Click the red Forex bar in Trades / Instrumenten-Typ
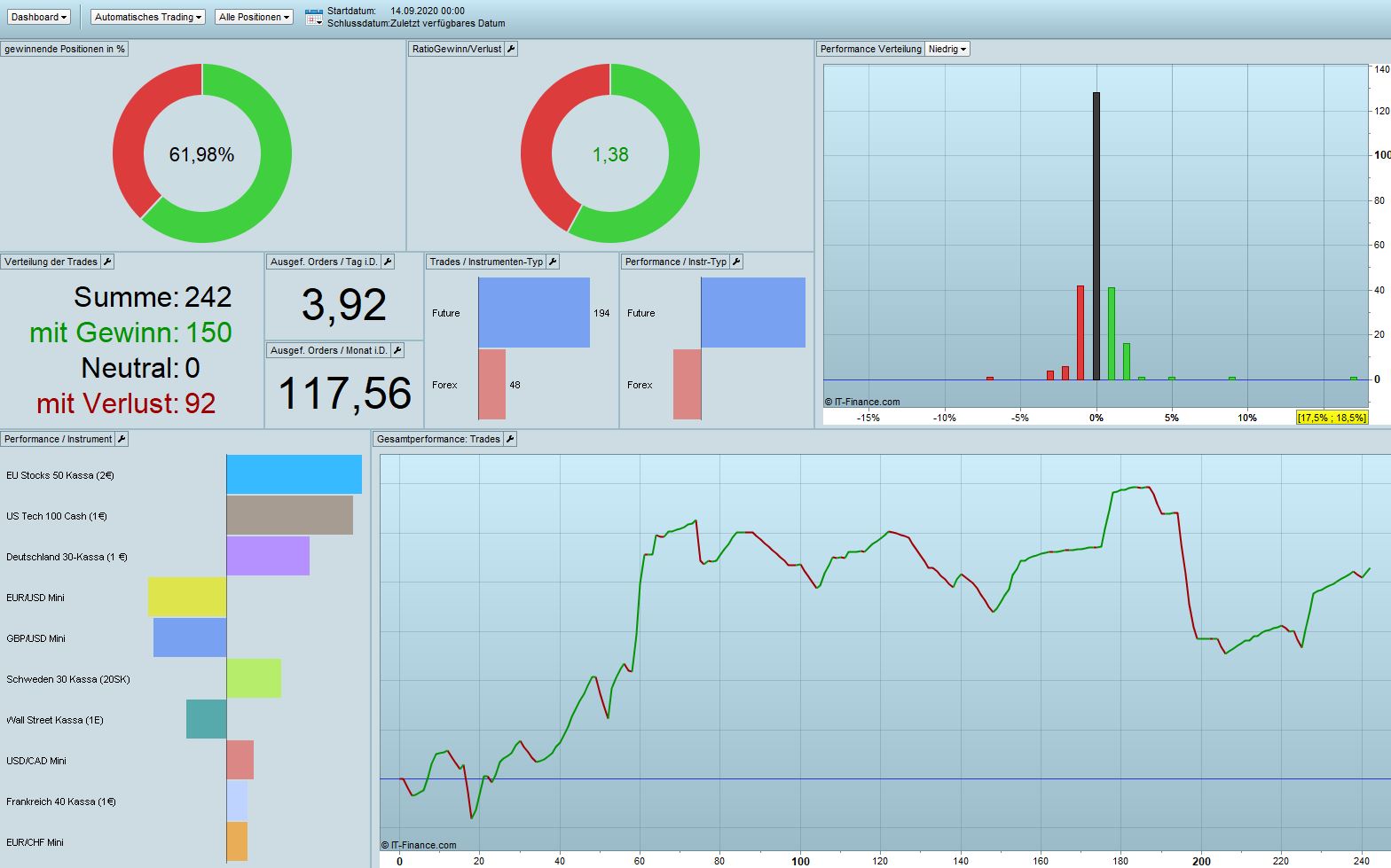Viewport: 1391px width, 868px height. tap(492, 385)
